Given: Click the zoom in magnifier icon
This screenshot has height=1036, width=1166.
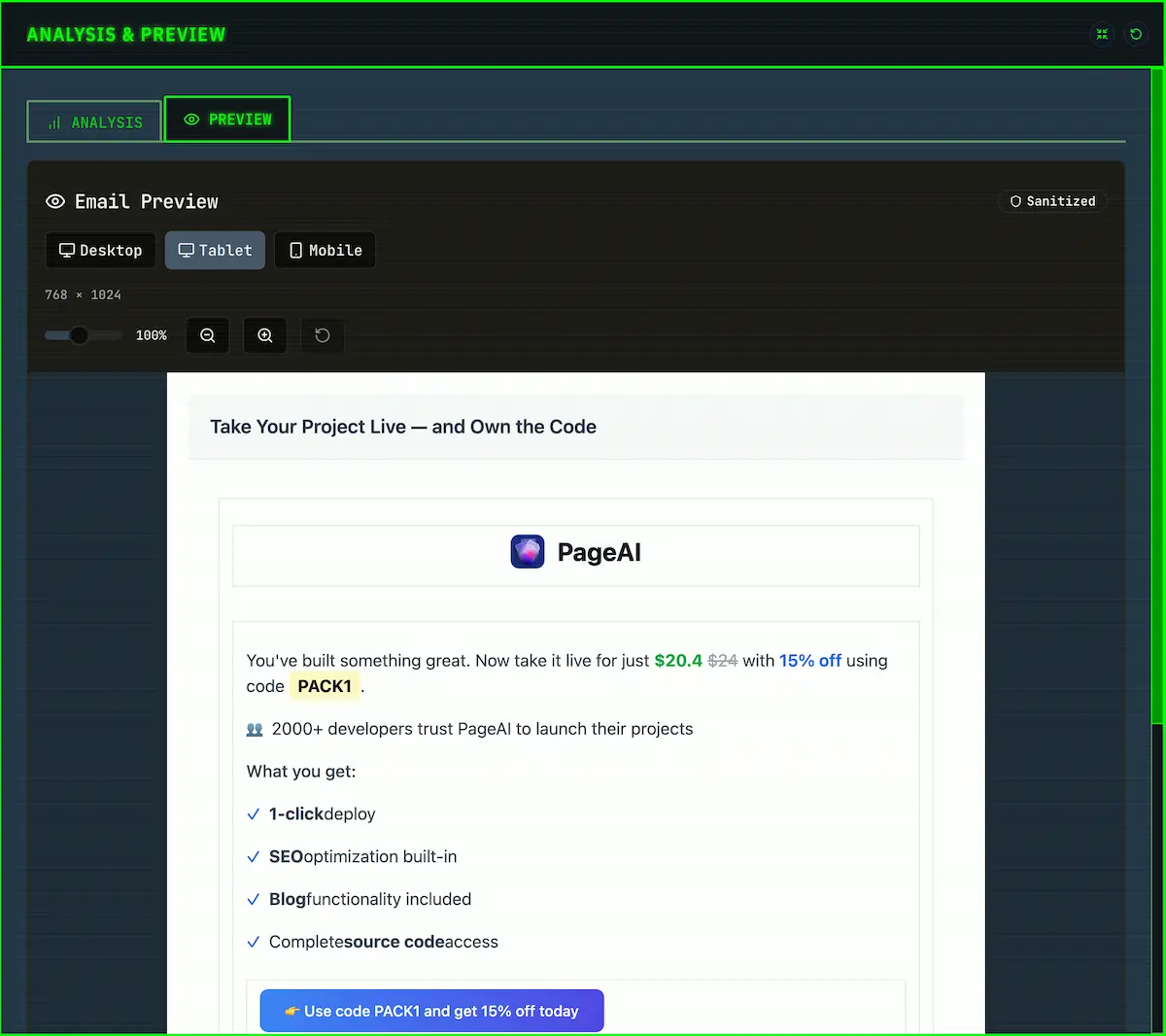Looking at the screenshot, I should (x=264, y=335).
